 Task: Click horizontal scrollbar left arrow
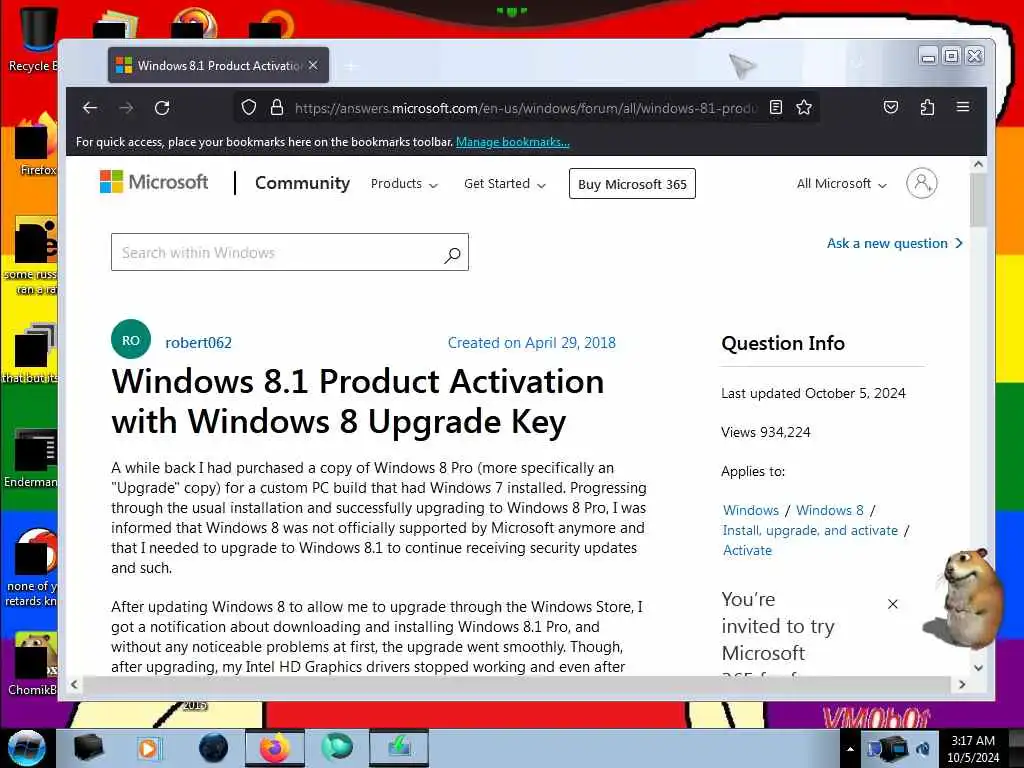(74, 684)
